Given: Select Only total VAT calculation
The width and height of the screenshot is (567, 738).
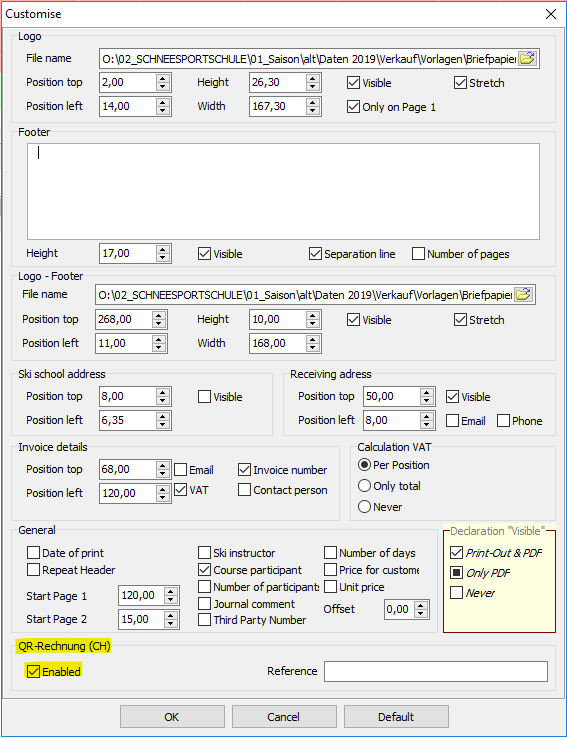Looking at the screenshot, I should point(365,486).
